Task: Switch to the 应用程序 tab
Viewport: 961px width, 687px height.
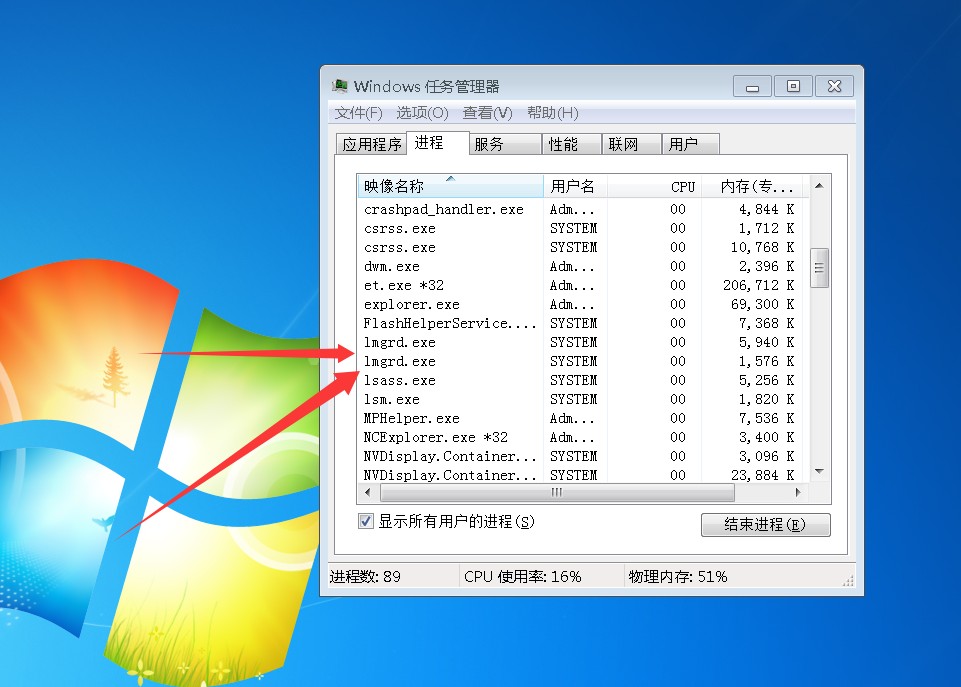Action: pos(372,144)
